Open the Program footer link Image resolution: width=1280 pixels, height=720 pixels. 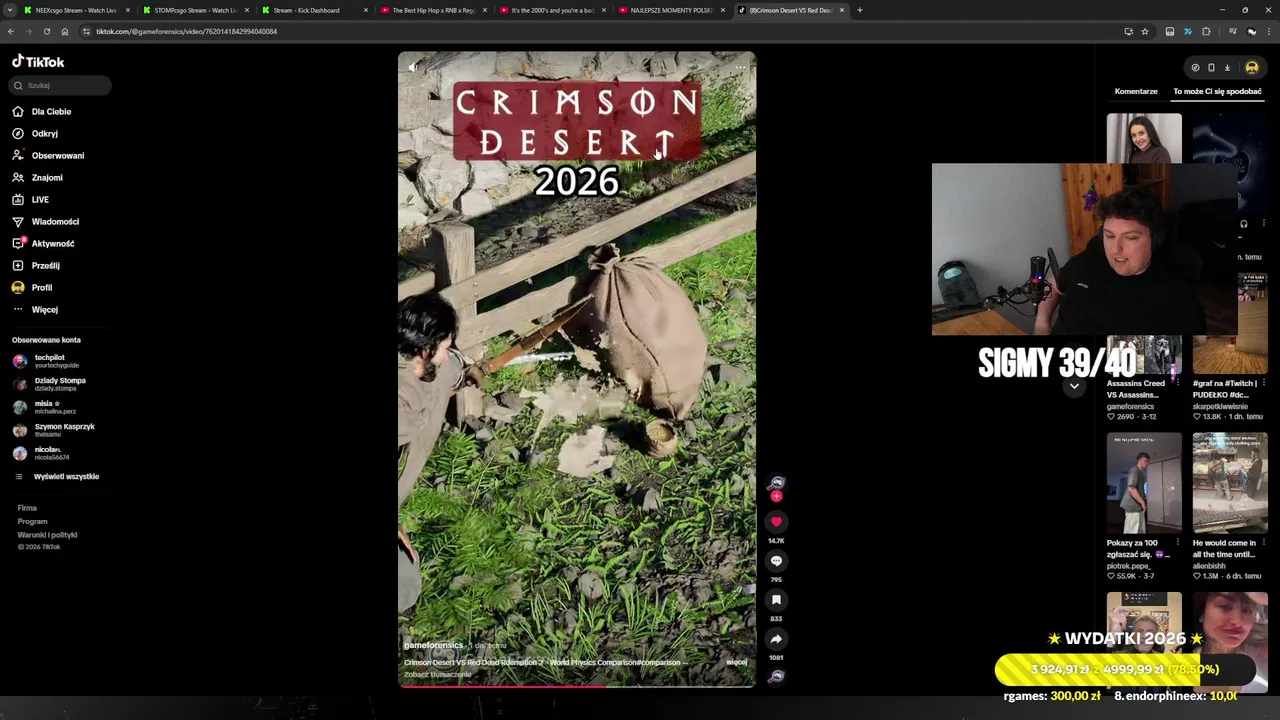32,521
